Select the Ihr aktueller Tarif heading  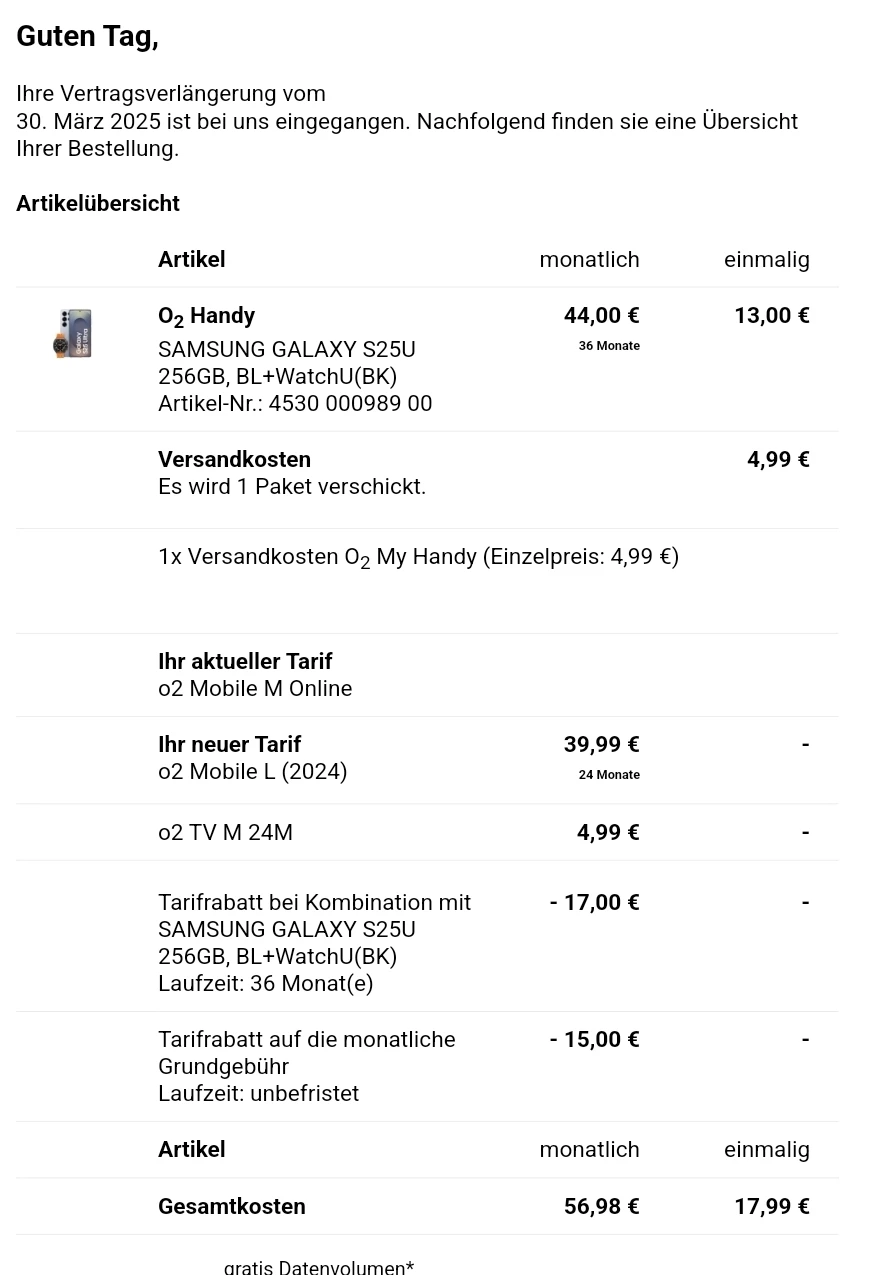point(245,662)
